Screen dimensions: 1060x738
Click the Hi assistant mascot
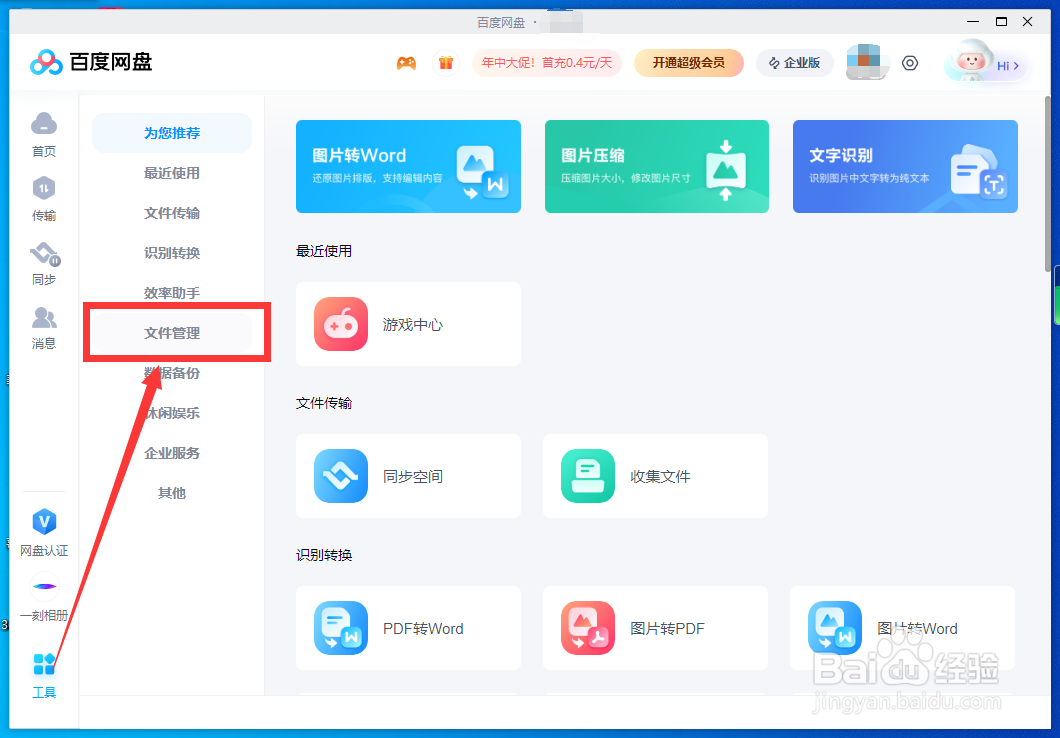(988, 63)
